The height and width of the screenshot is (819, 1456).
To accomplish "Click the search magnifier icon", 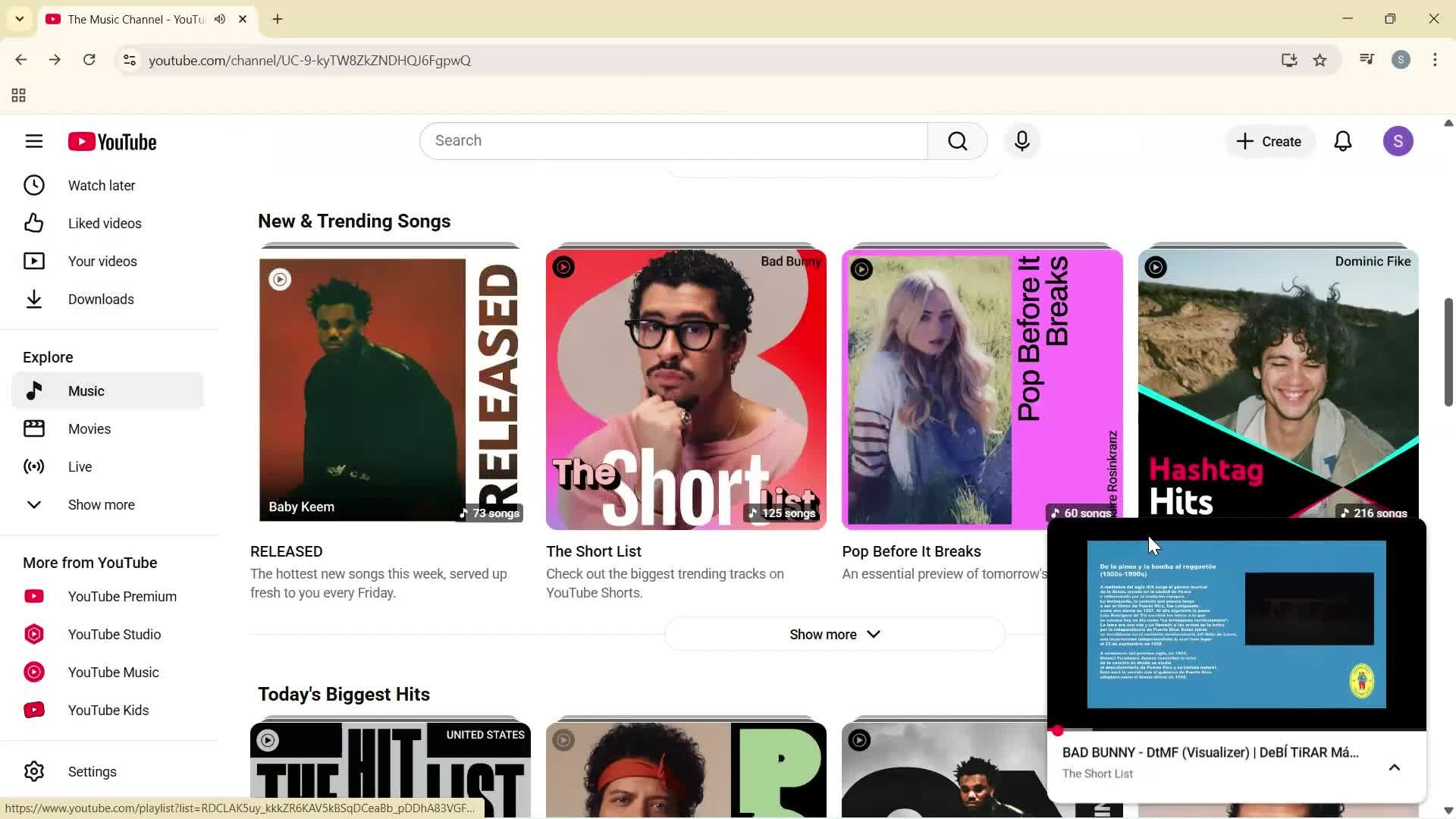I will point(957,141).
